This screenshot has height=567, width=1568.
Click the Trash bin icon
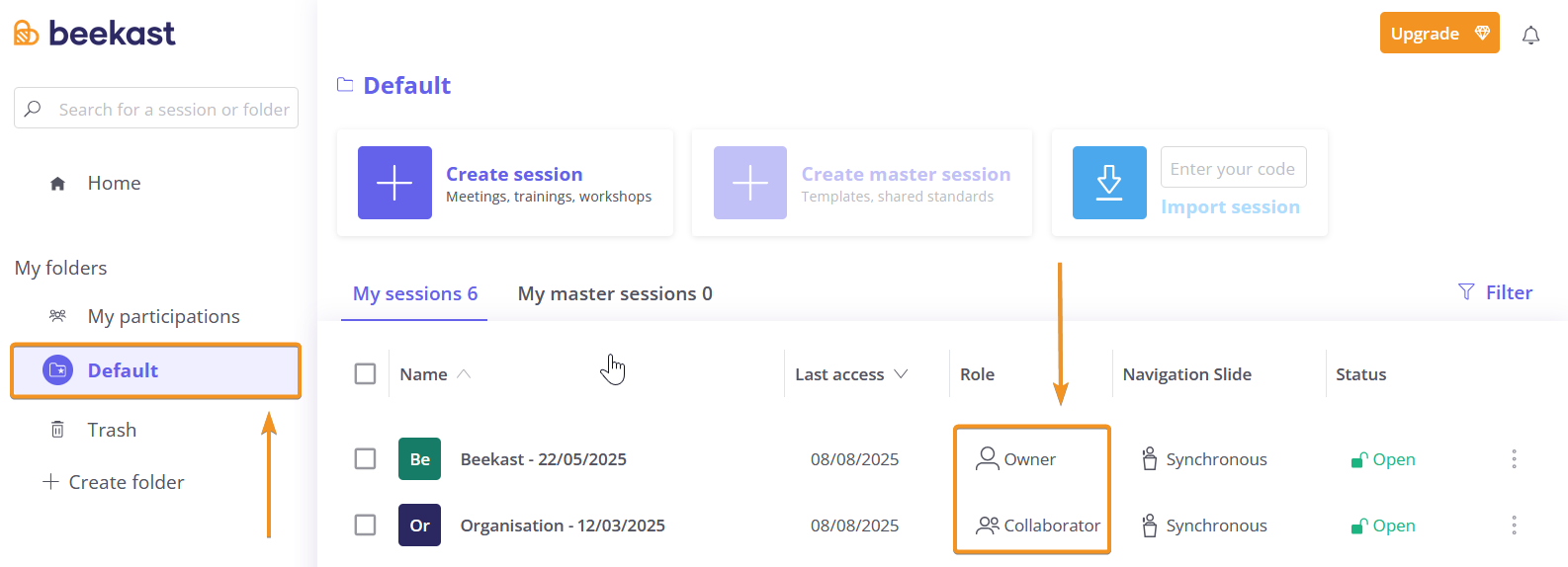point(57,430)
